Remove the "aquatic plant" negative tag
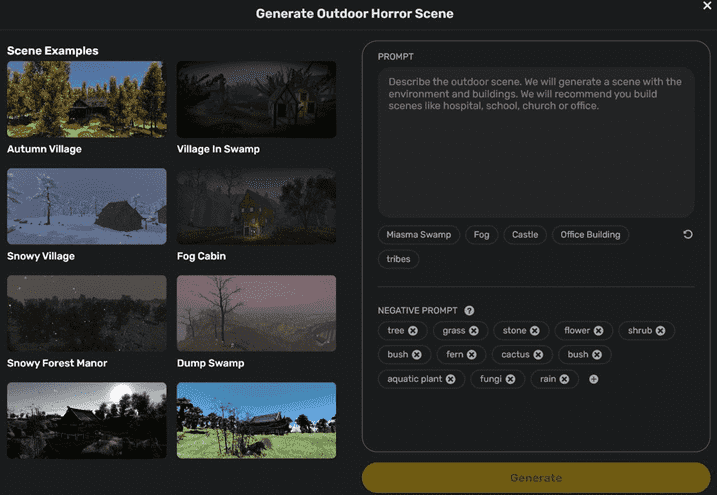Image resolution: width=717 pixels, height=495 pixels. pos(451,379)
